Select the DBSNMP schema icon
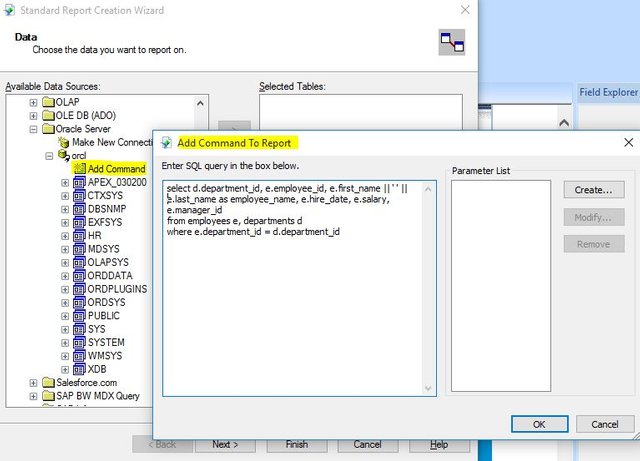Screen dimensions: 640x461 (x=79, y=209)
